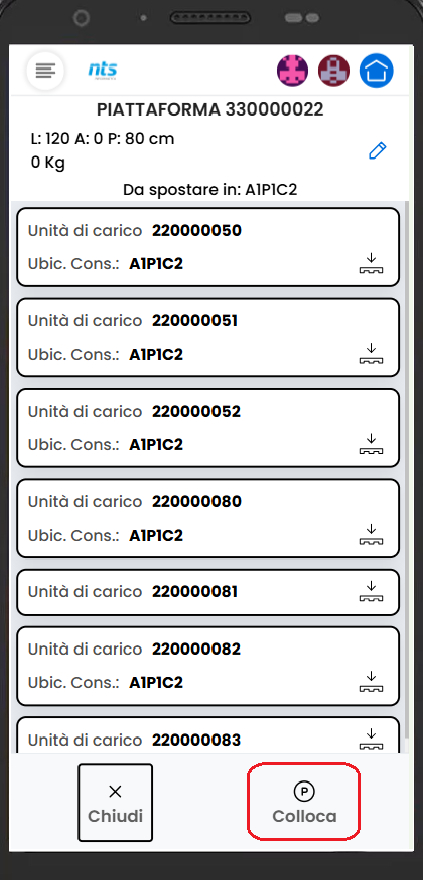The image size is (423, 880).
Task: Click unload icon for unit 220000082
Action: [371, 681]
